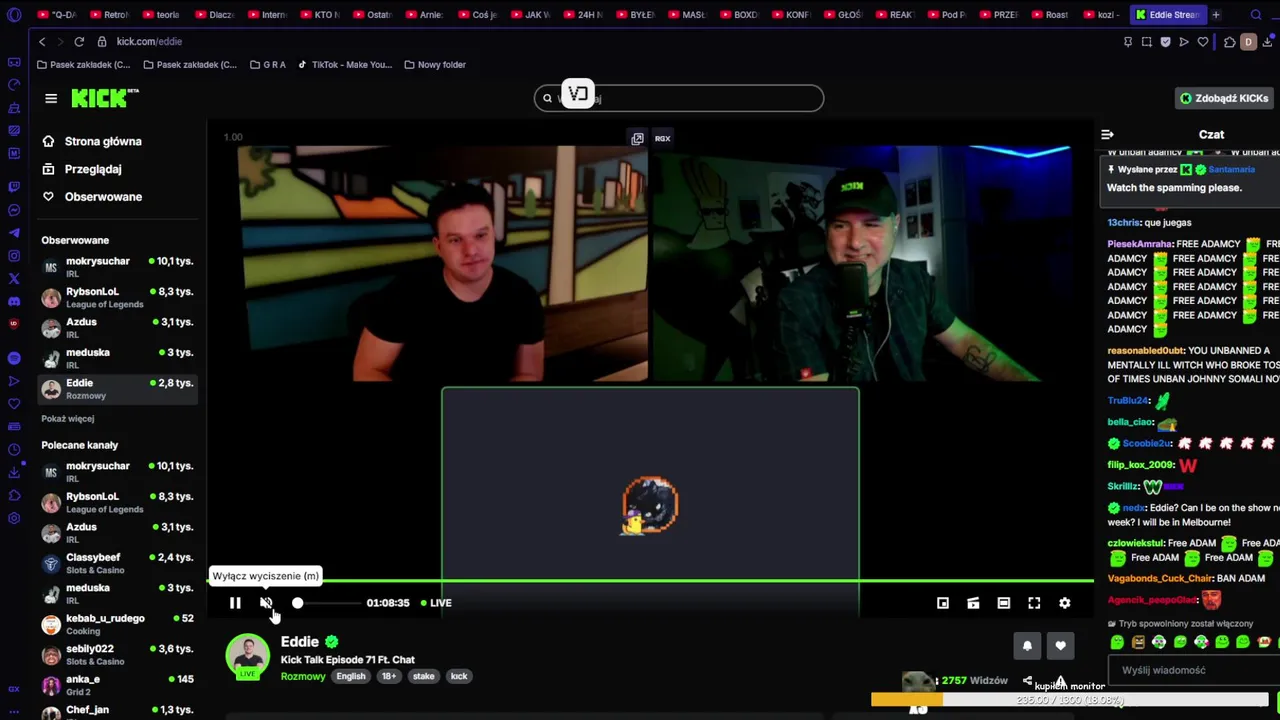Pause the live stream
The image size is (1280, 720).
pyautogui.click(x=235, y=603)
